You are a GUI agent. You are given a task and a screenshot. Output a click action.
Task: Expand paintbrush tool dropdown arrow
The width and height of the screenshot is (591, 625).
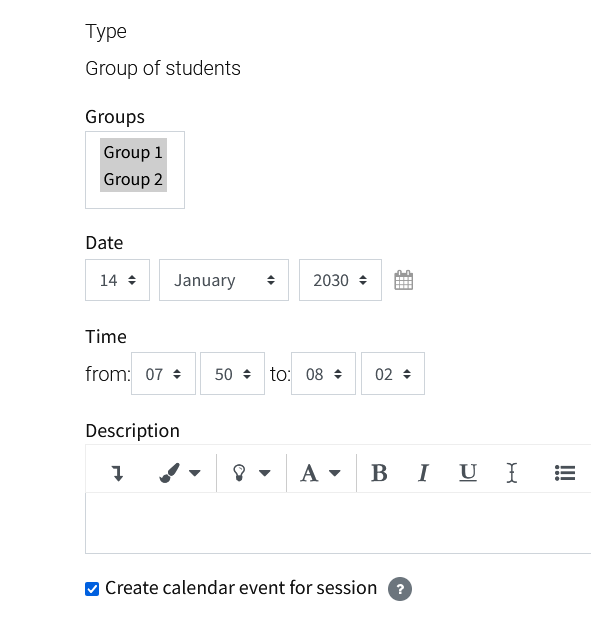point(195,473)
